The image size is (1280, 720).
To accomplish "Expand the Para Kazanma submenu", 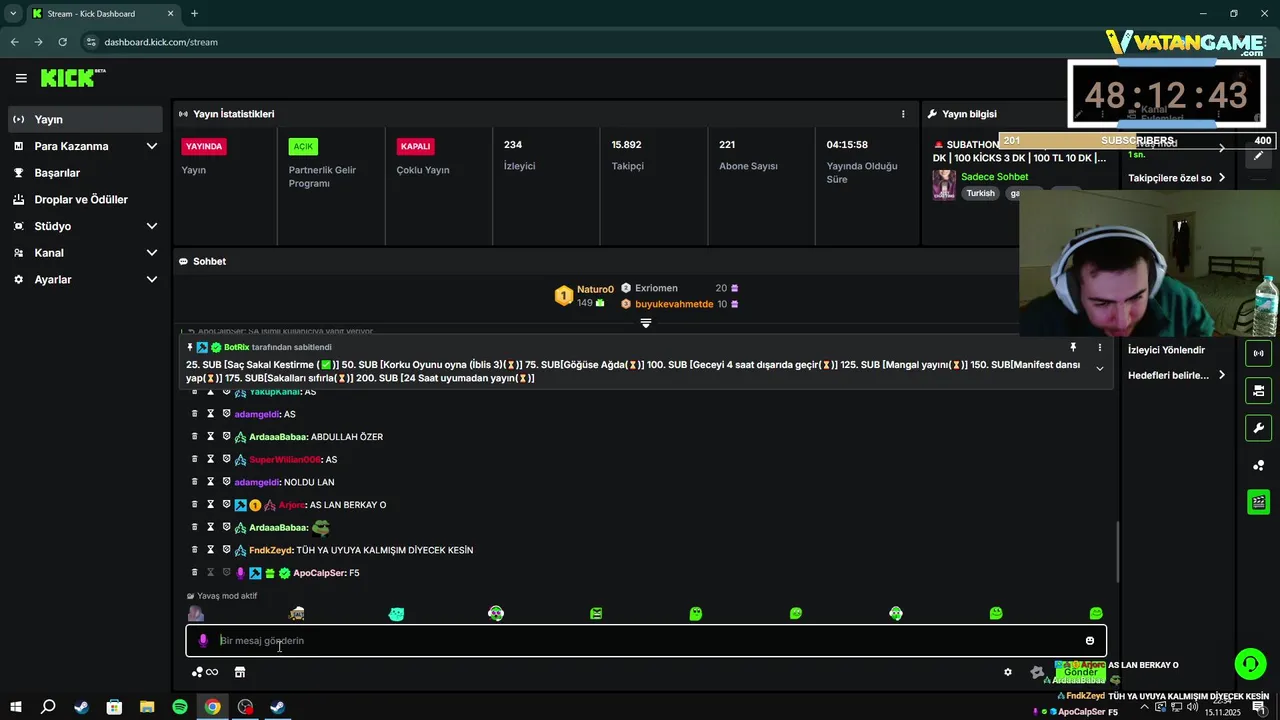I will pos(152,146).
